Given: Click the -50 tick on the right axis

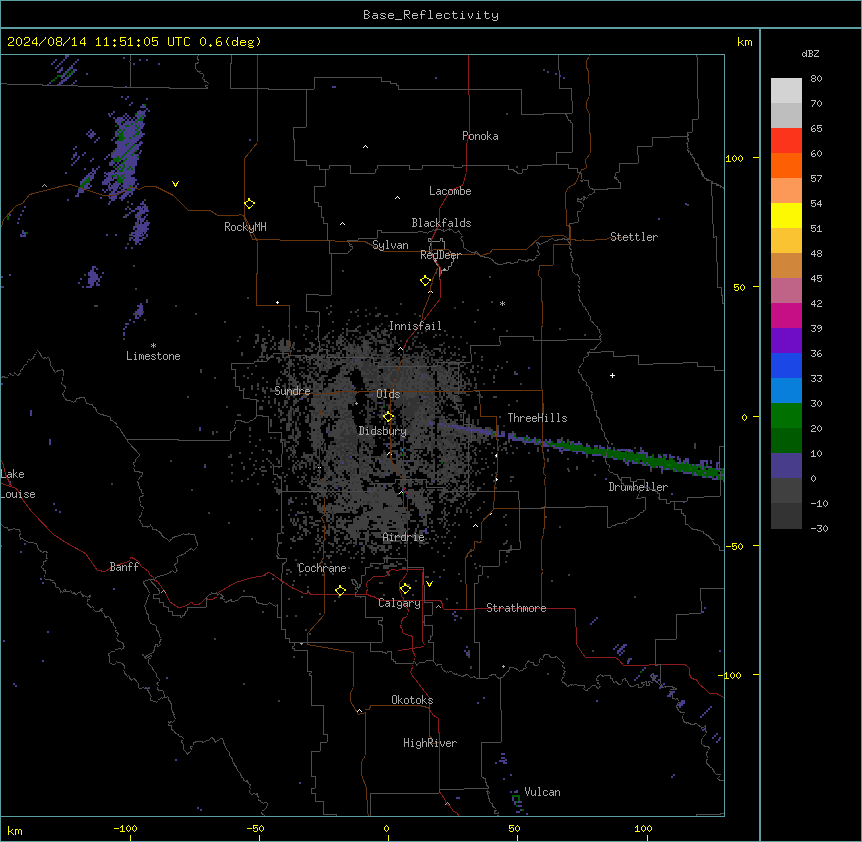Looking at the screenshot, I should [734, 546].
